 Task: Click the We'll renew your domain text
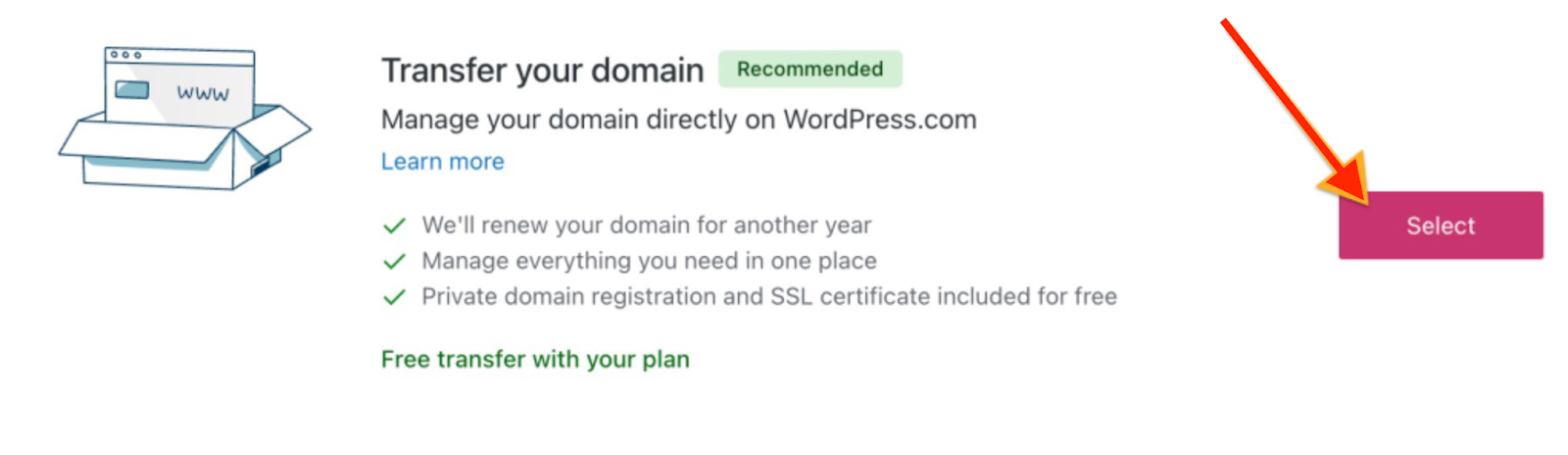[646, 226]
